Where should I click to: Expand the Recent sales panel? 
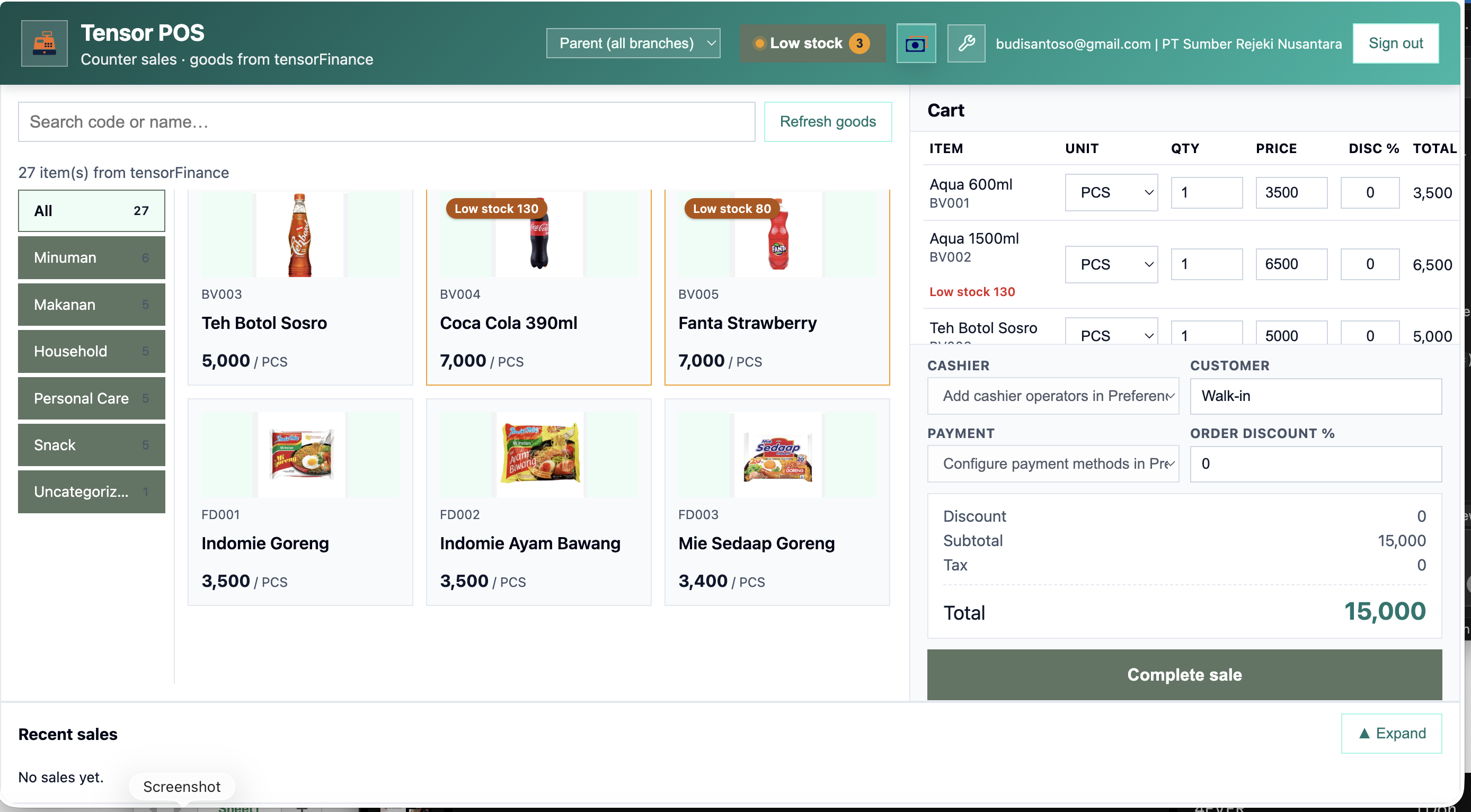pos(1391,733)
